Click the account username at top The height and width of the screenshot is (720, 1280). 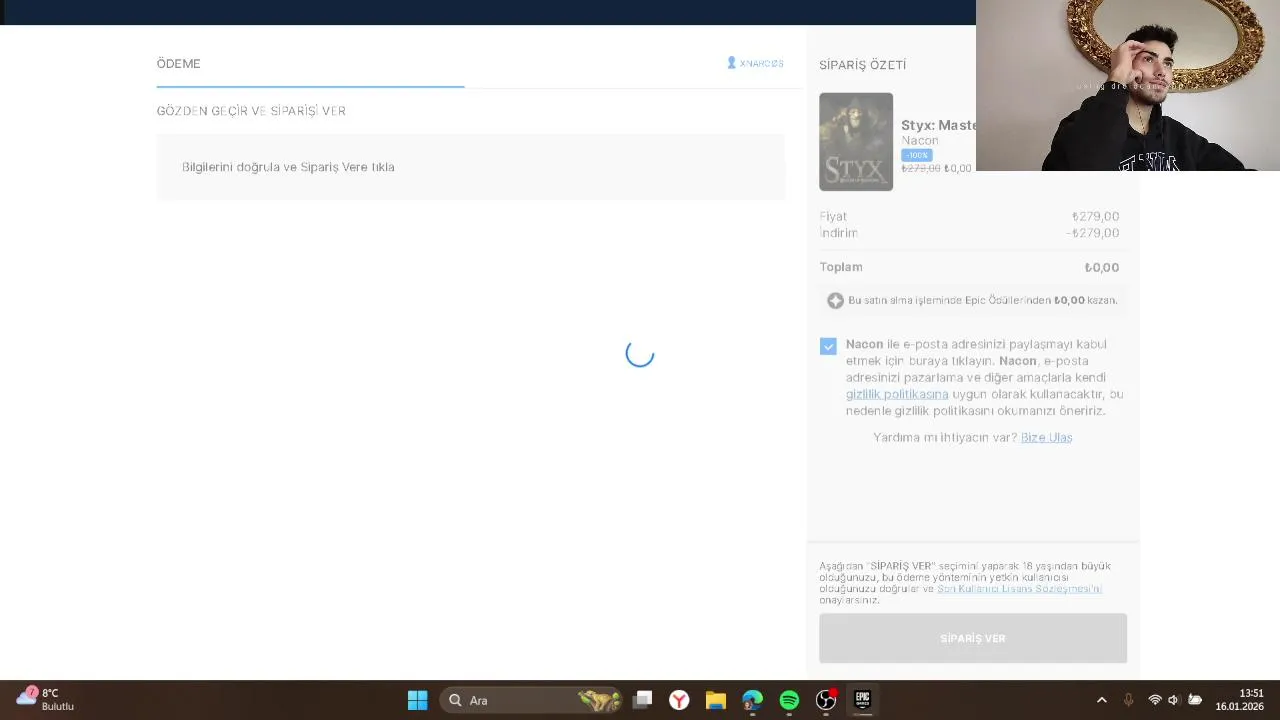(x=762, y=63)
